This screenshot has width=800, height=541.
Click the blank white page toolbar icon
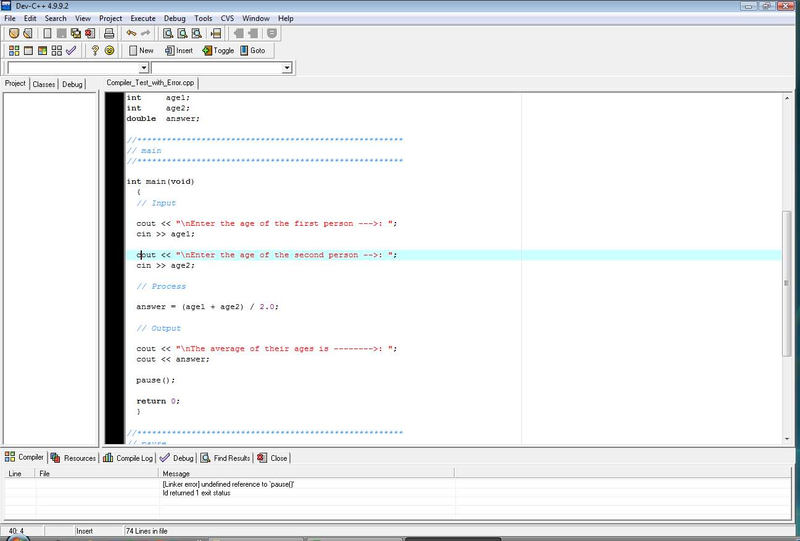(47, 34)
